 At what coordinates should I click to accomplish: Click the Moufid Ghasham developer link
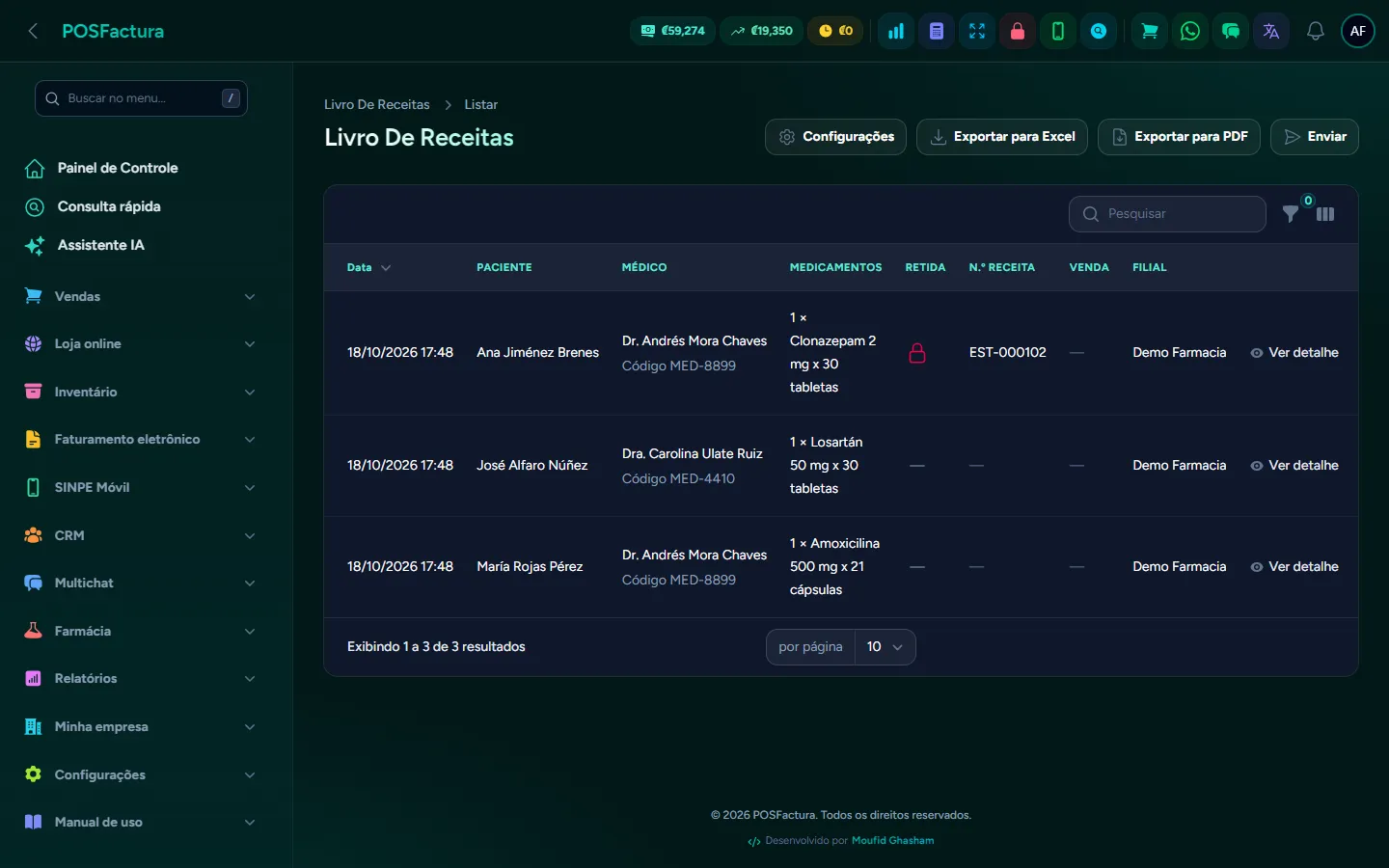[x=892, y=841]
